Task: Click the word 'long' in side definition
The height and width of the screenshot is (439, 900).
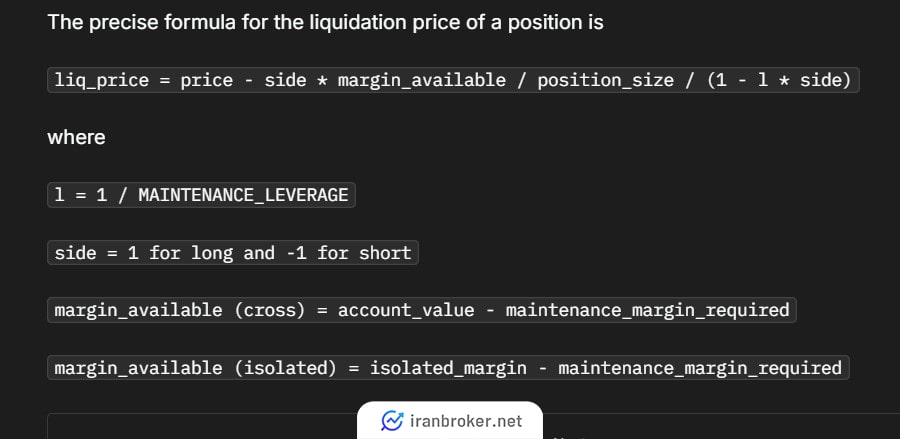Action: click(212, 252)
